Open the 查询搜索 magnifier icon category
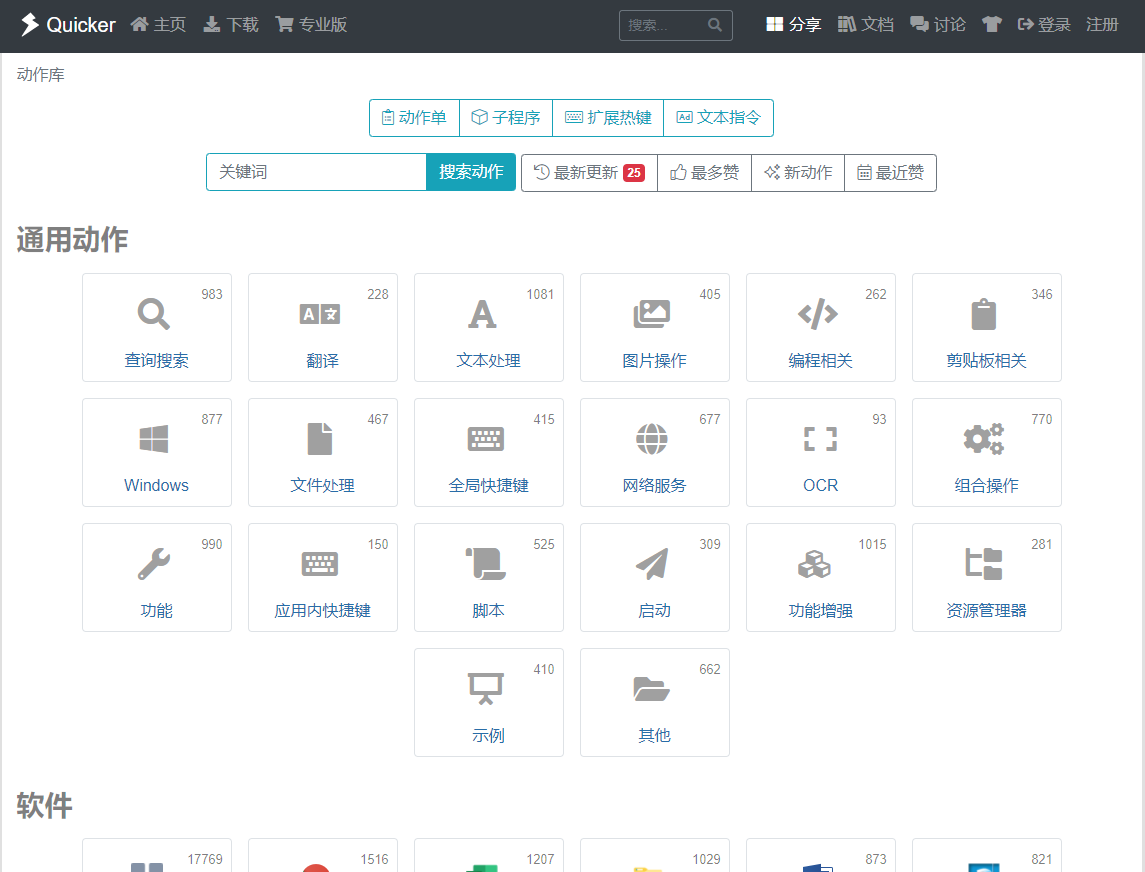This screenshot has height=872, width=1145. 154,315
